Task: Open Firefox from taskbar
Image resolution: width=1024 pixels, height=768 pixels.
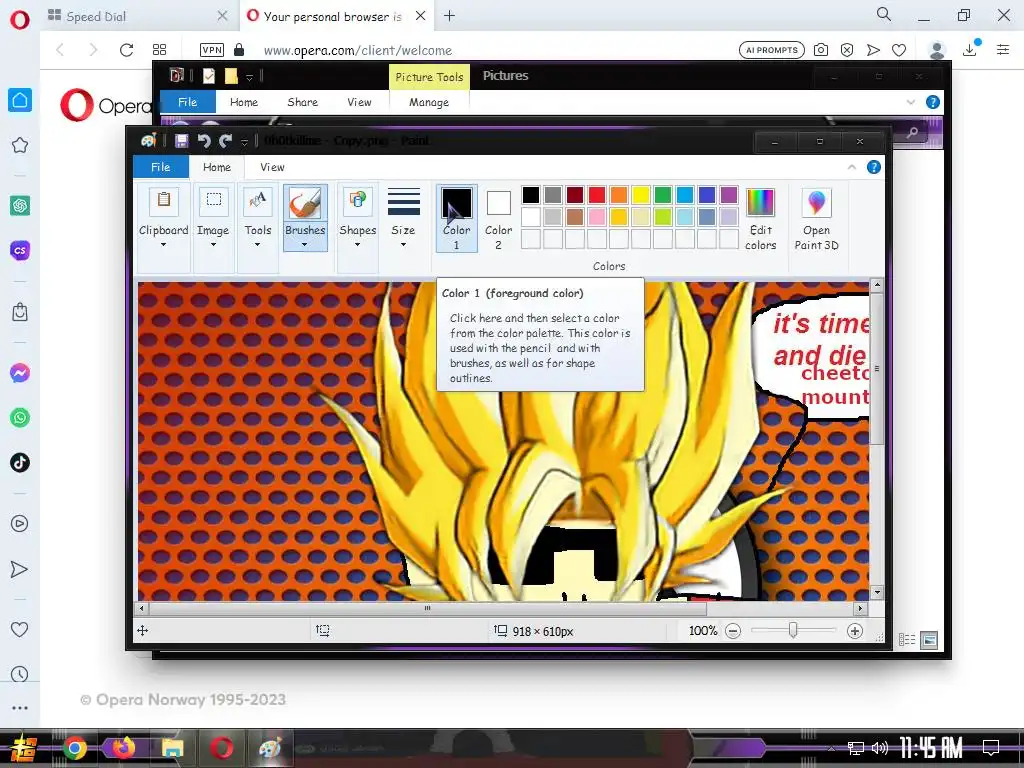Action: (x=123, y=748)
